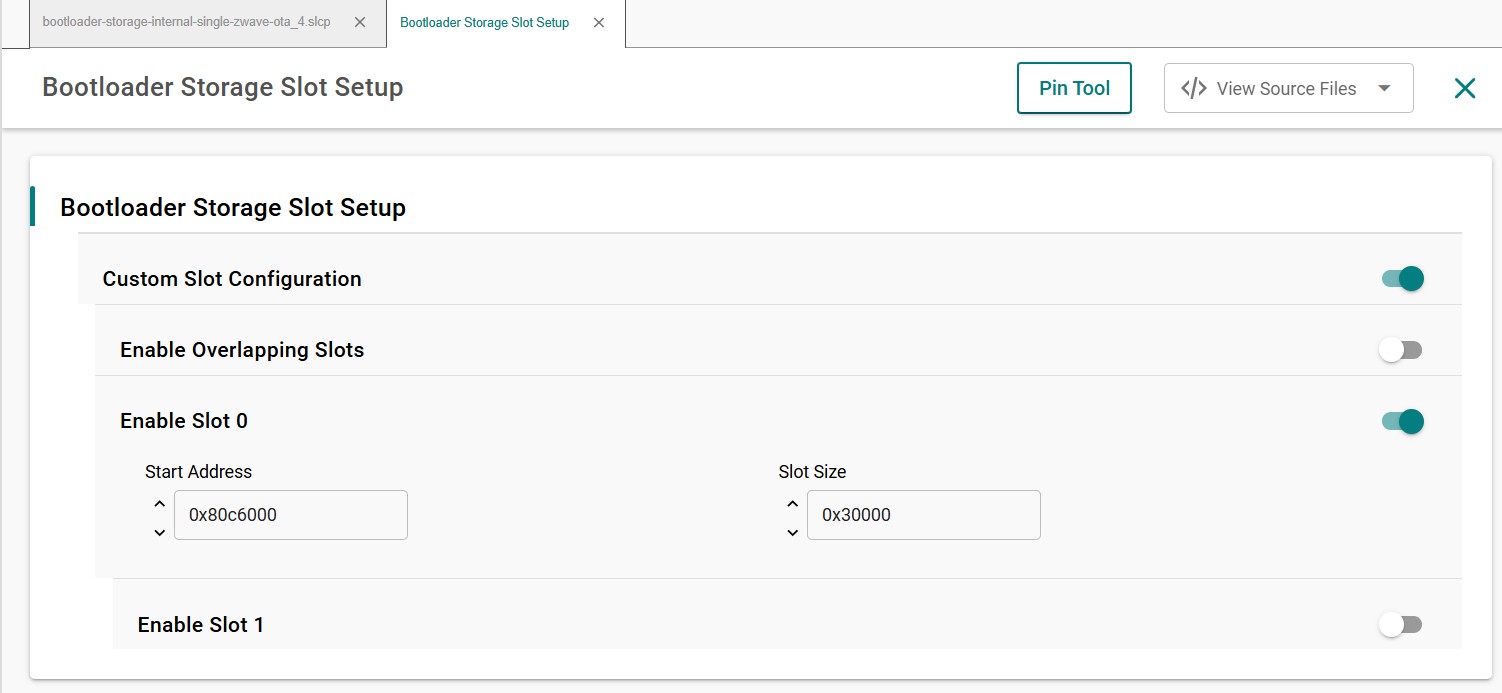Click the Enable Slot 0 label
1502x693 pixels.
click(x=184, y=421)
